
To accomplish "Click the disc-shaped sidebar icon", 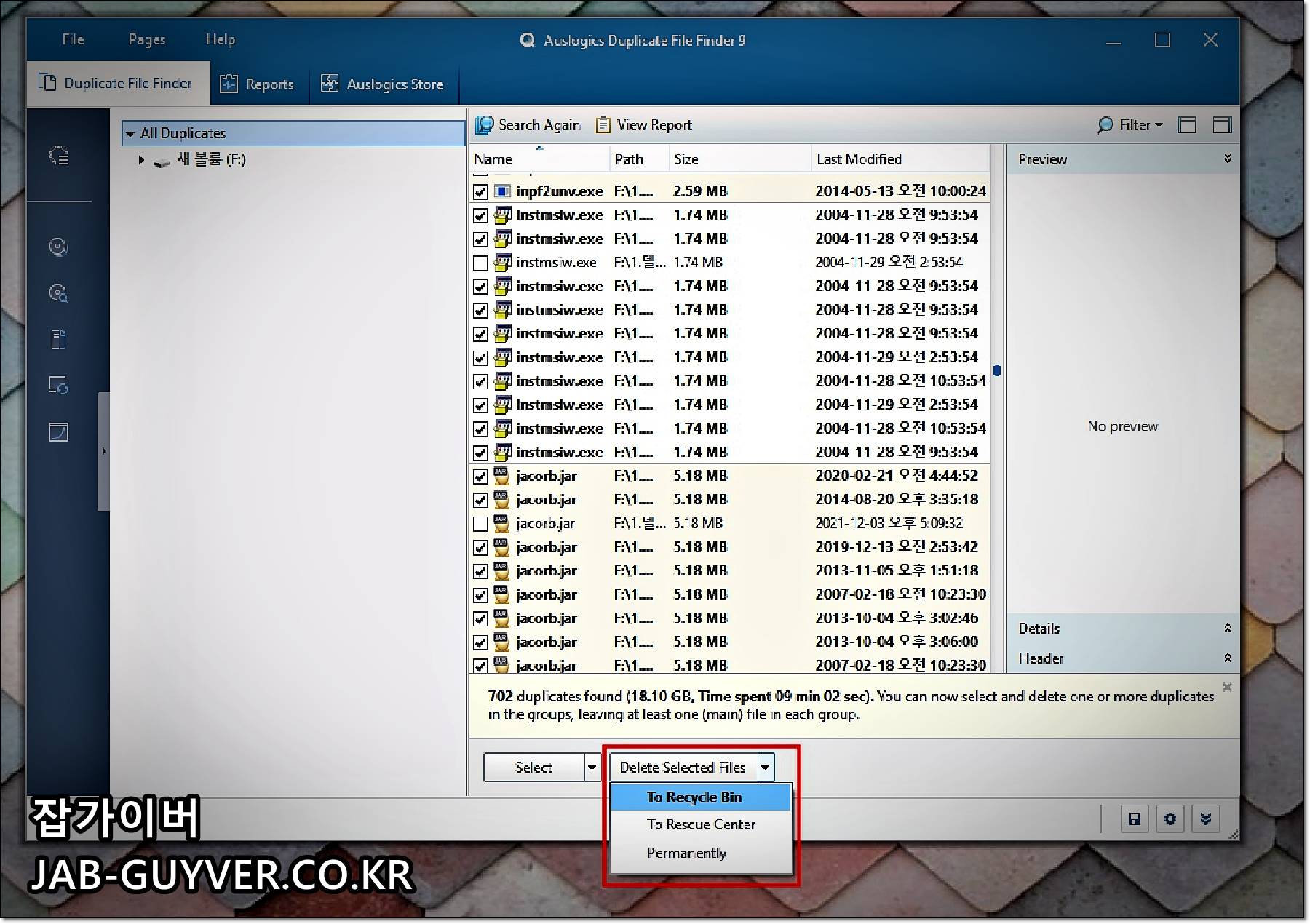I will (59, 247).
